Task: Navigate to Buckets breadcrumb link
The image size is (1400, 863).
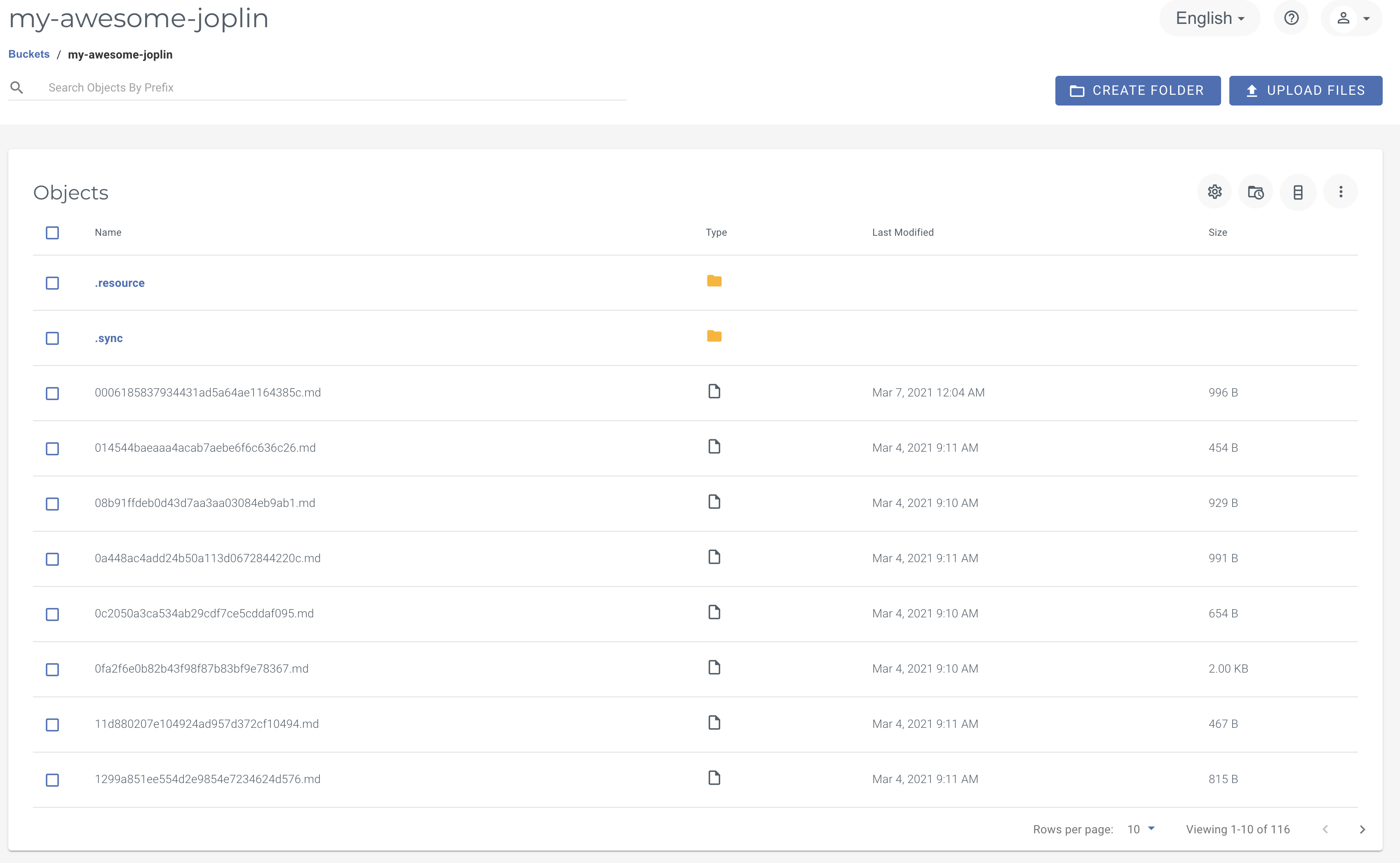Action: tap(29, 54)
